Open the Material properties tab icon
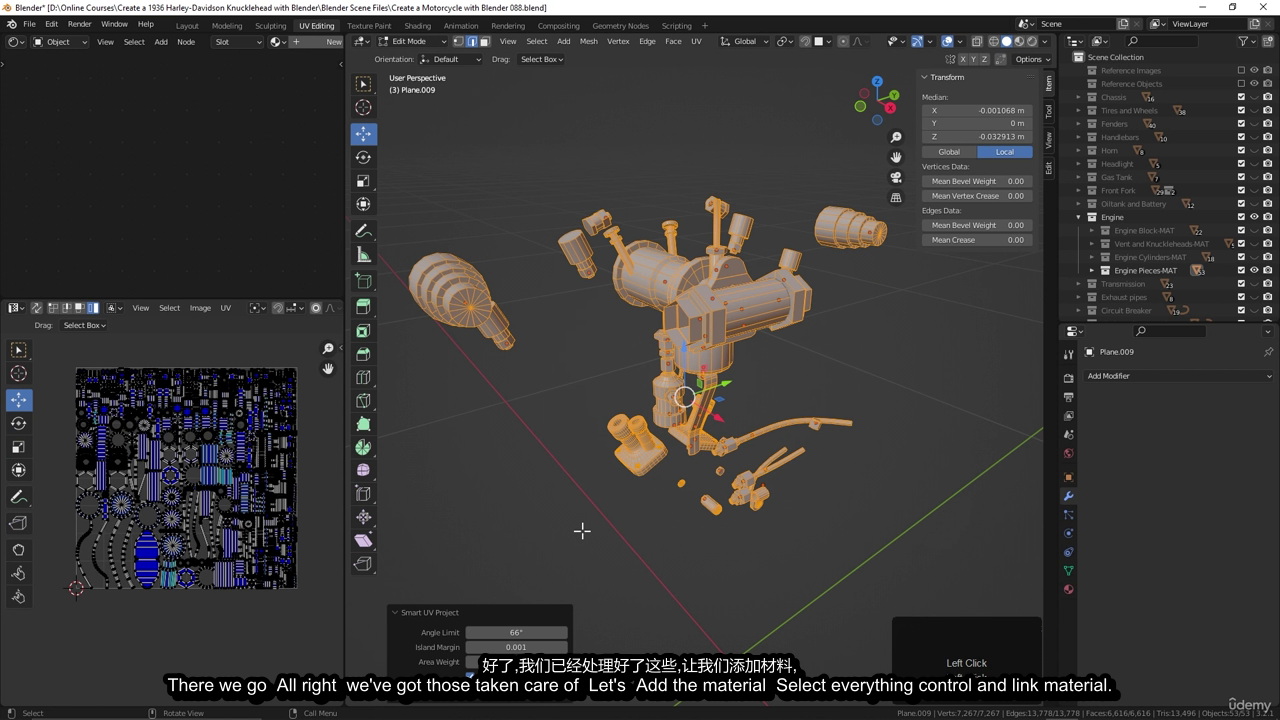Viewport: 1280px width, 720px height. point(1068,589)
